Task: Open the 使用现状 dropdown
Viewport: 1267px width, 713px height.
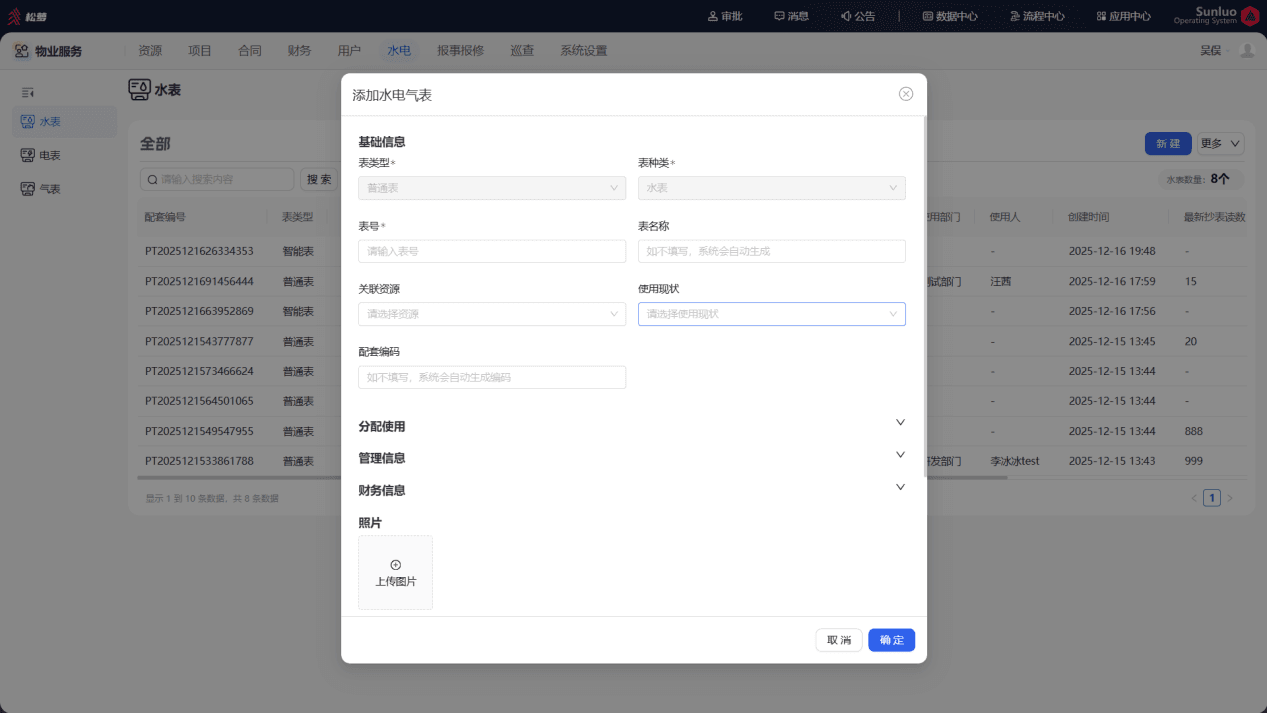Action: tap(772, 314)
